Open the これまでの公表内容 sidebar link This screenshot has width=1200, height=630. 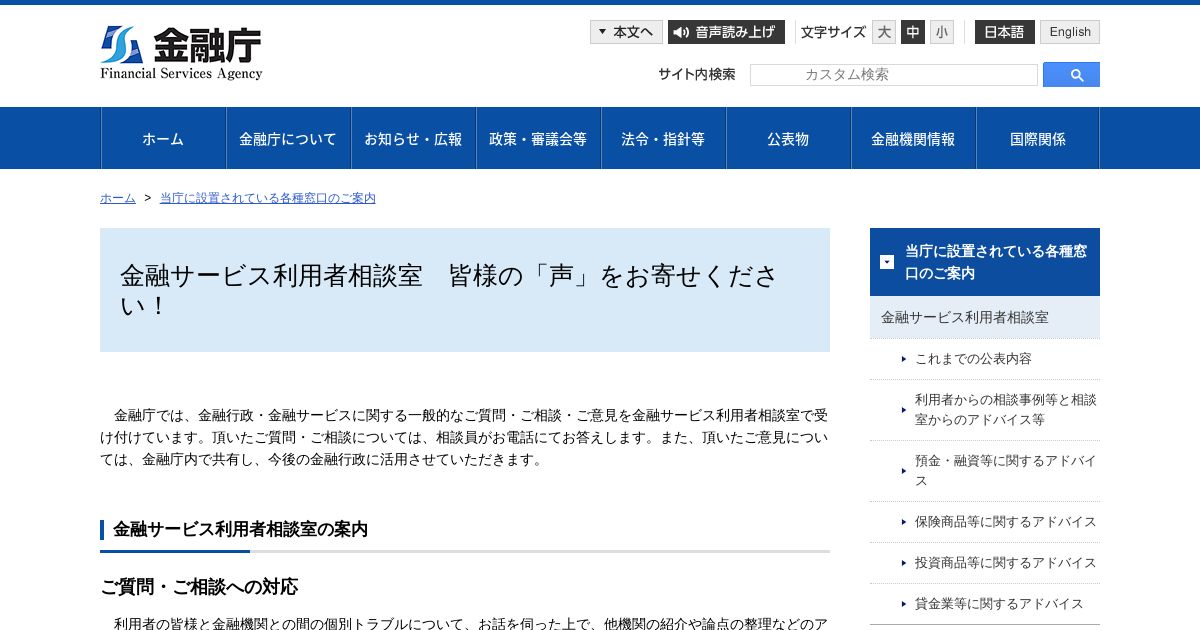(x=973, y=358)
